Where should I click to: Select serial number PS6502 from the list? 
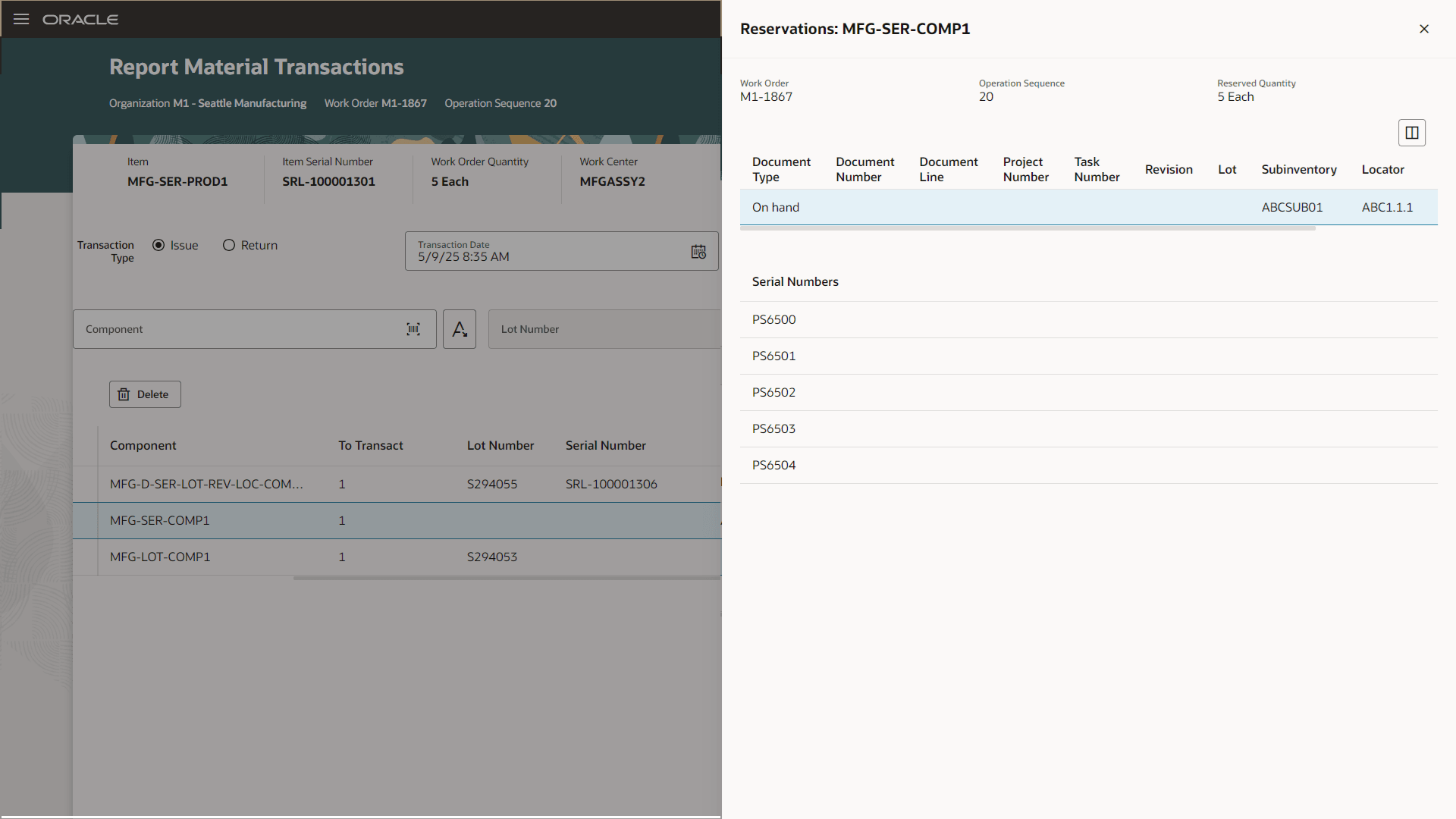click(x=773, y=392)
